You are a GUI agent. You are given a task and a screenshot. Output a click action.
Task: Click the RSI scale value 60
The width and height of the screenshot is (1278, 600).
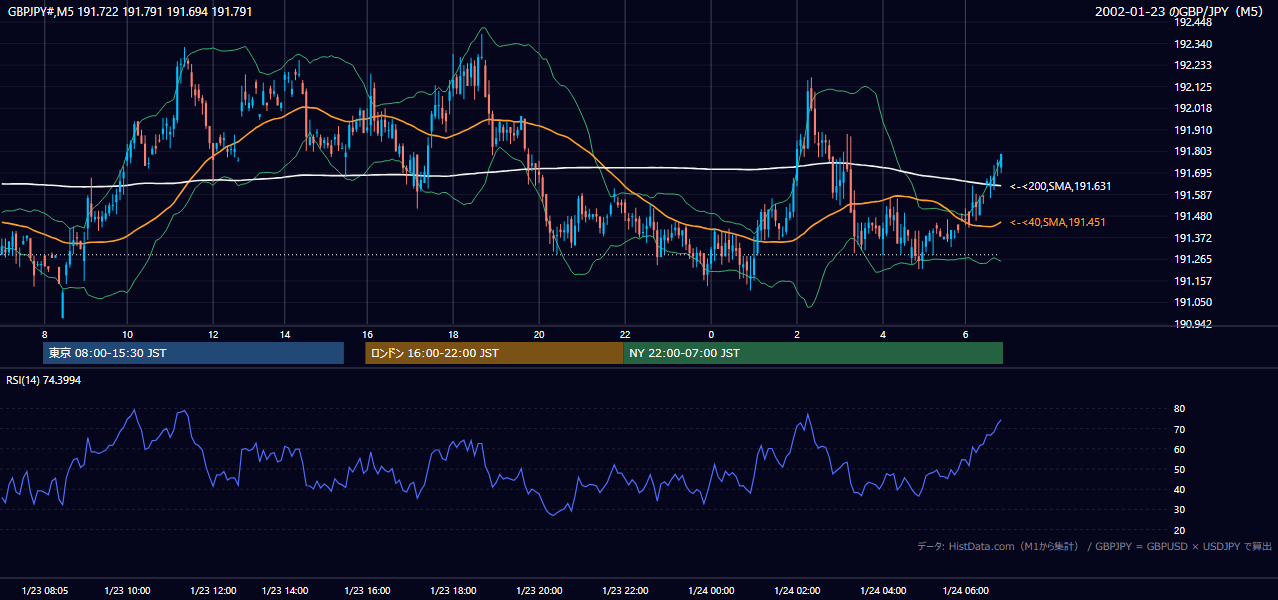click(x=1180, y=449)
